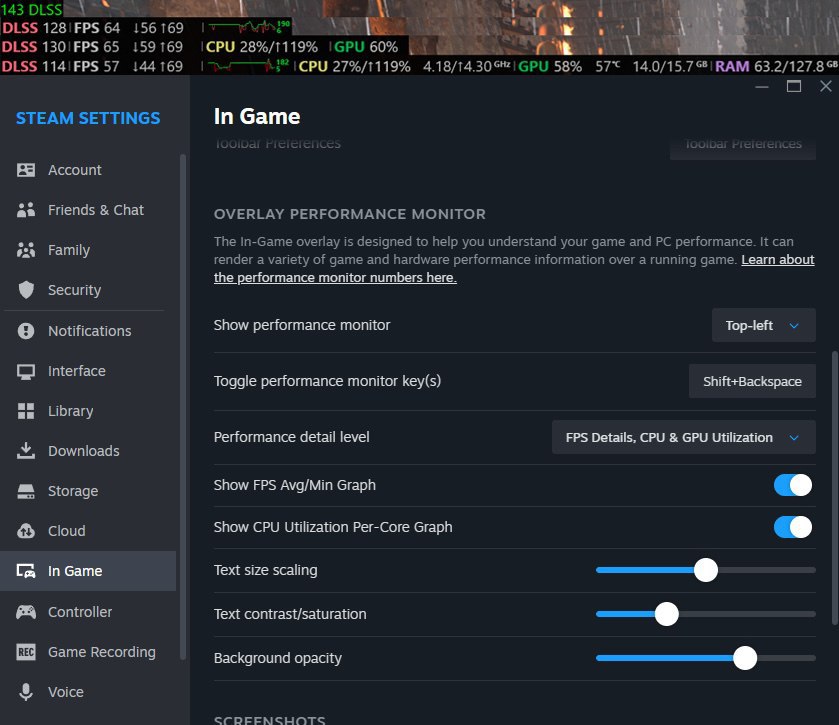Viewport: 839px width, 725px height.
Task: Select the Interface settings category
Action: [x=76, y=371]
